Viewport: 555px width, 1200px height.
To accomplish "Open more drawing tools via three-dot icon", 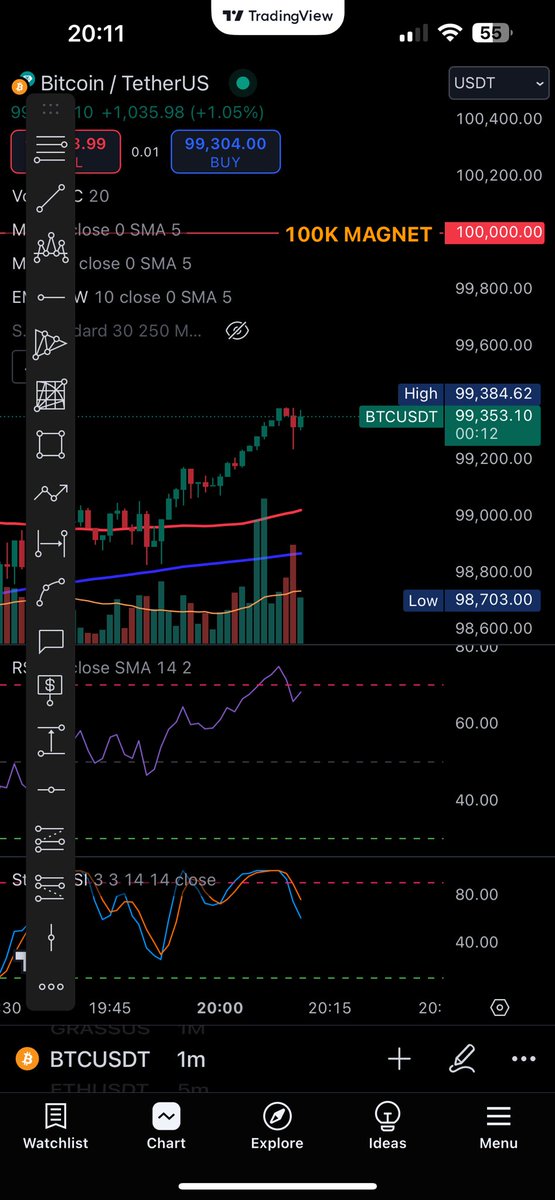I will pos(51,987).
